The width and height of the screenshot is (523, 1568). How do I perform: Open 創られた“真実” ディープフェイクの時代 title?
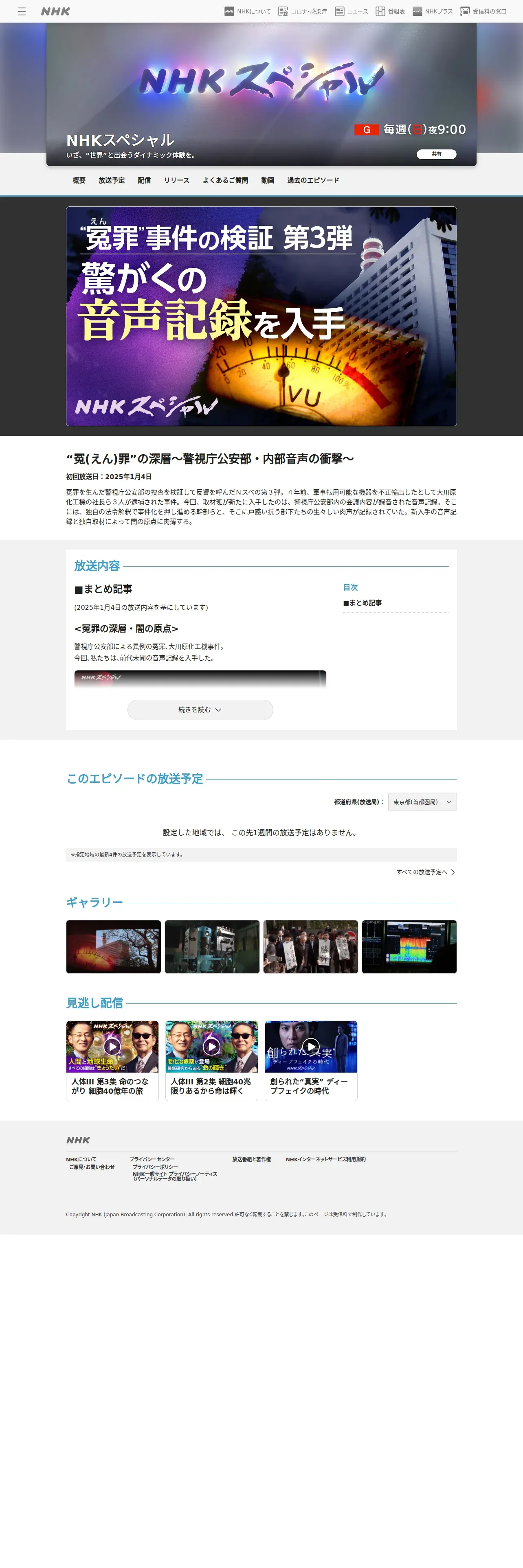309,1086
